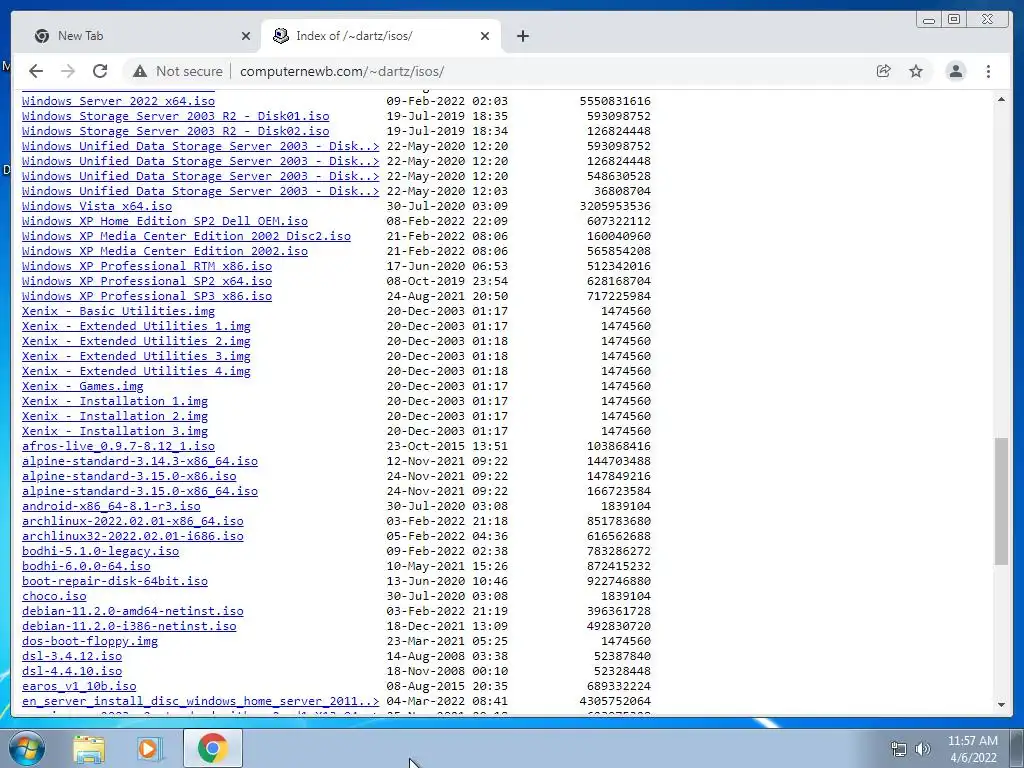The height and width of the screenshot is (768, 1024).
Task: Close the Index of /~dartz/isos/ tab
Action: tap(485, 36)
